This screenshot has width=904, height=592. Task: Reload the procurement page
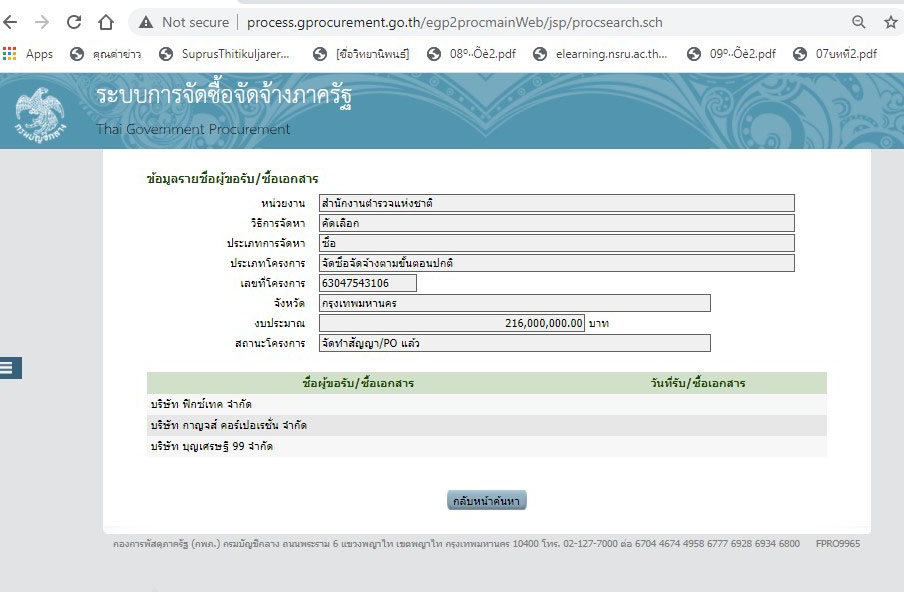[x=74, y=22]
